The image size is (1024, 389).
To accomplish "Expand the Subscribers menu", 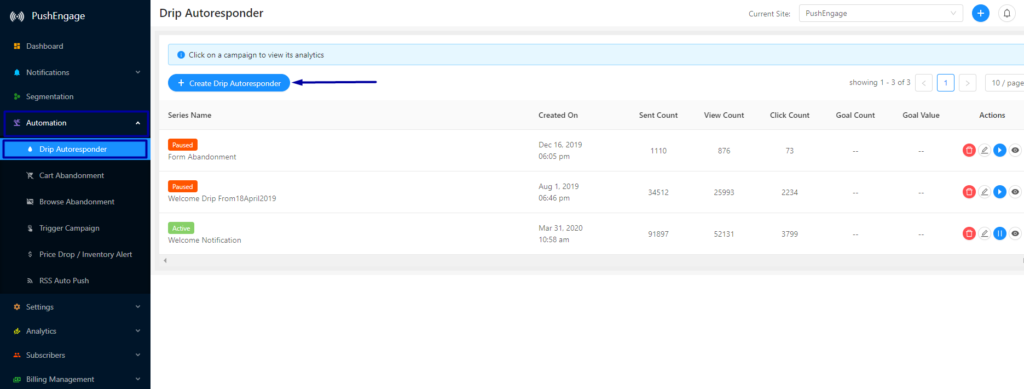I will tap(75, 355).
